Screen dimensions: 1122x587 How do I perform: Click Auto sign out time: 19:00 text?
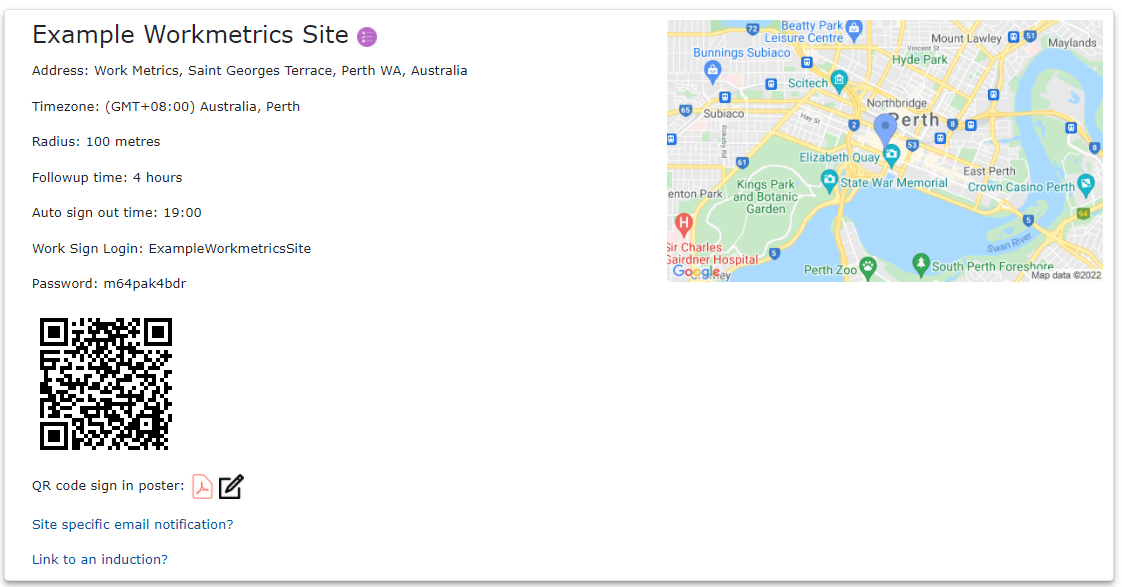117,212
